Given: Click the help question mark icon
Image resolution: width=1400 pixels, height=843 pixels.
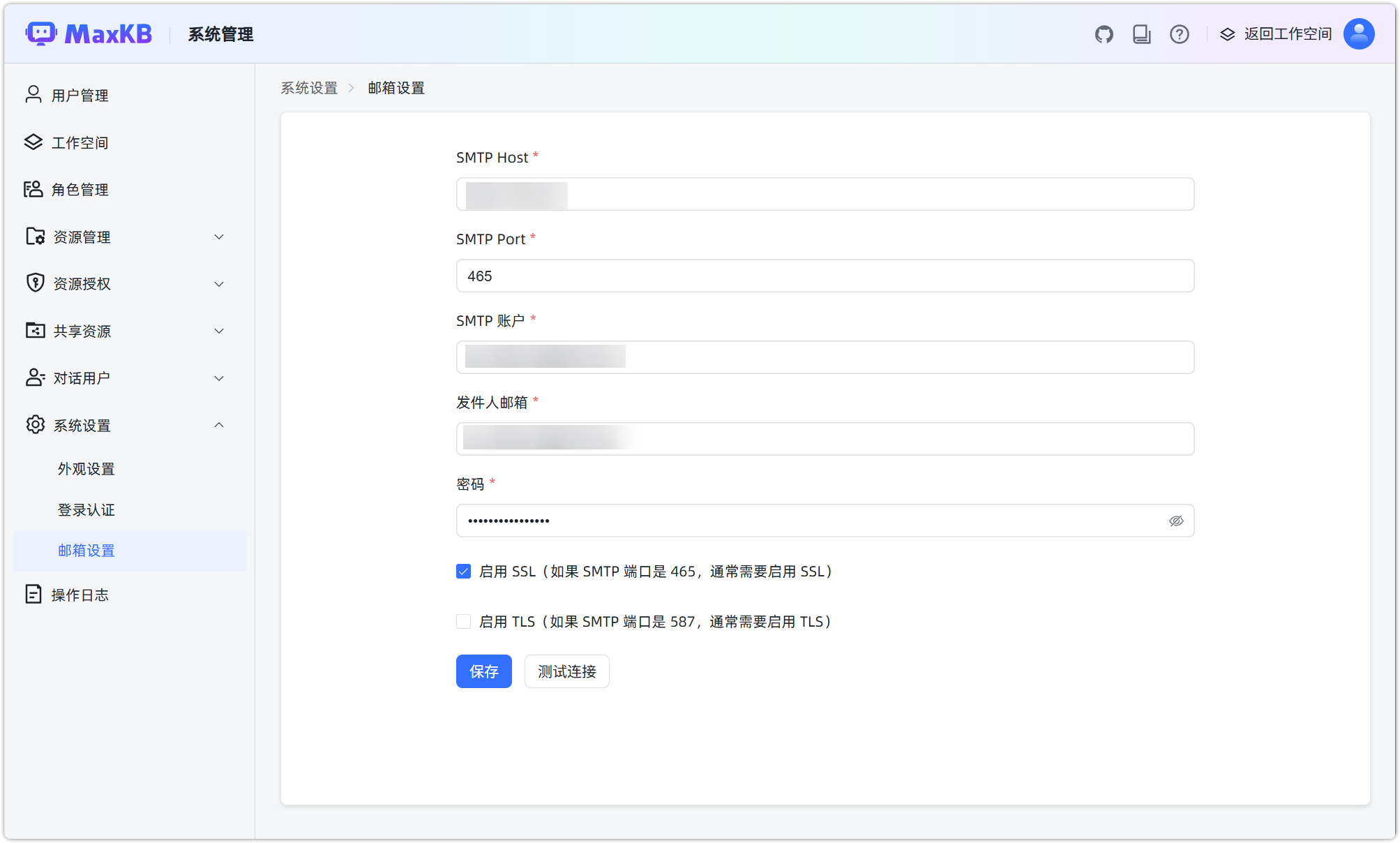Looking at the screenshot, I should tap(1179, 33).
